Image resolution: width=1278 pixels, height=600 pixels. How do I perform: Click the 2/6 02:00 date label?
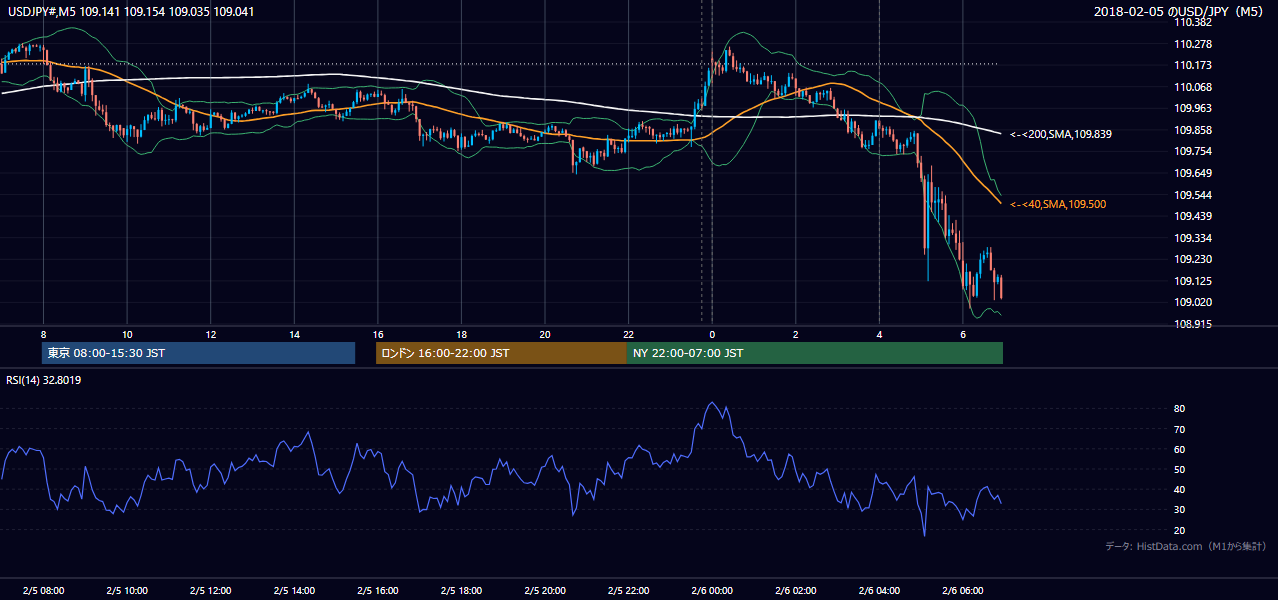(795, 590)
